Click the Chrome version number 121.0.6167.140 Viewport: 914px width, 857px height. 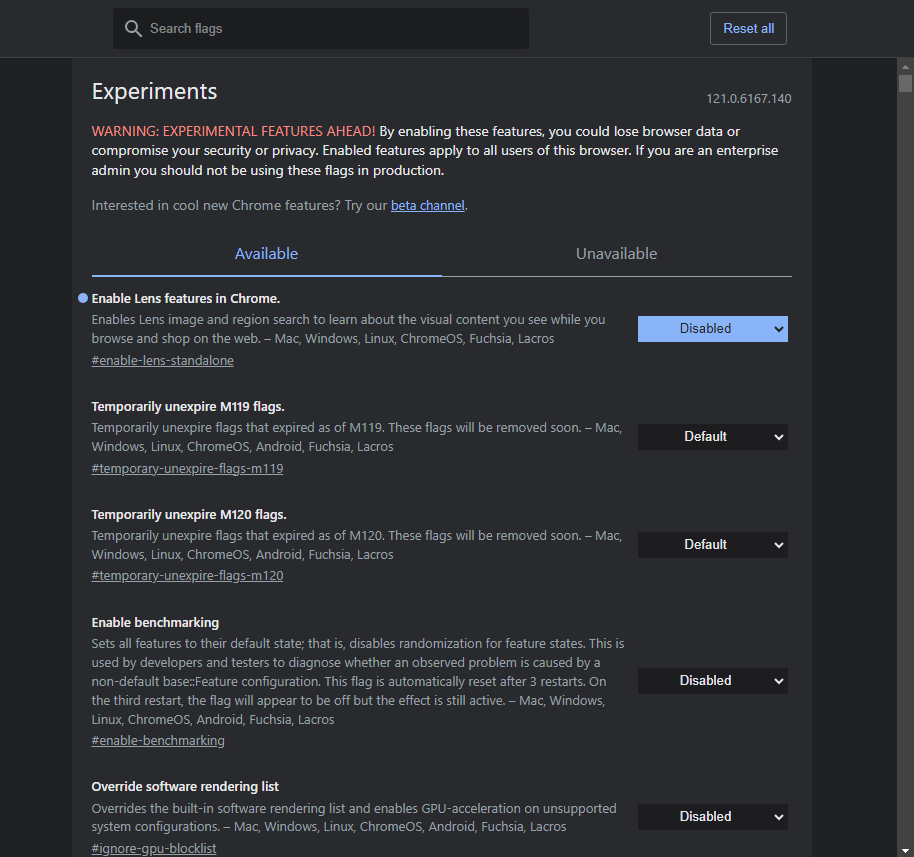[x=748, y=99]
